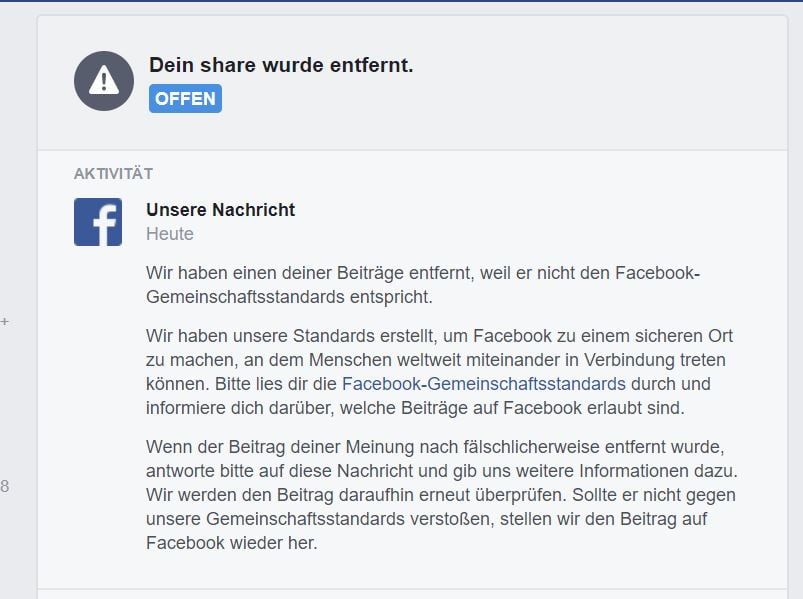This screenshot has height=599, width=803.
Task: Click the warning triangle icon
Action: 104,81
